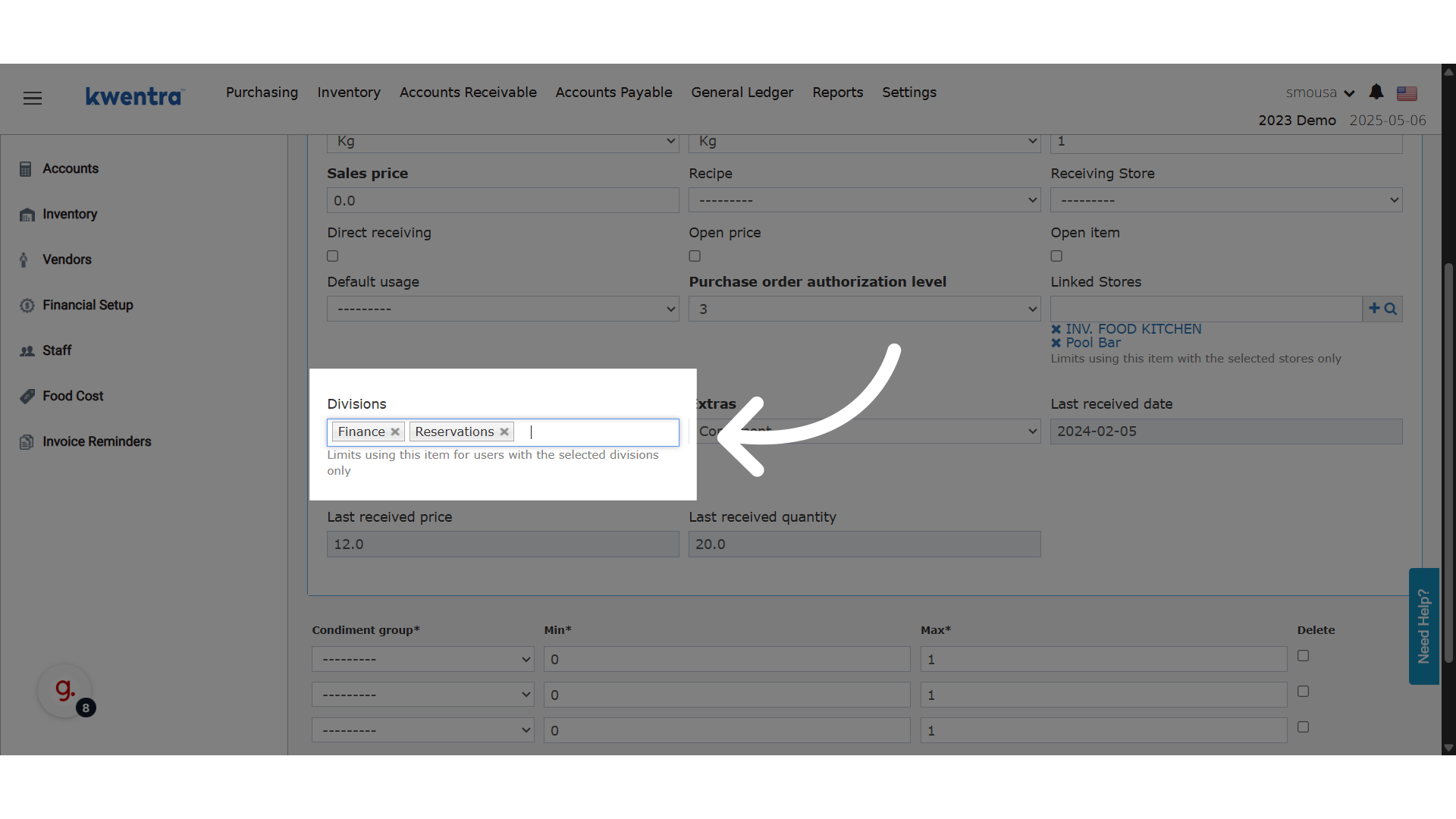Click the Last received date field
Screen dimensions: 1456x819
point(1226,431)
